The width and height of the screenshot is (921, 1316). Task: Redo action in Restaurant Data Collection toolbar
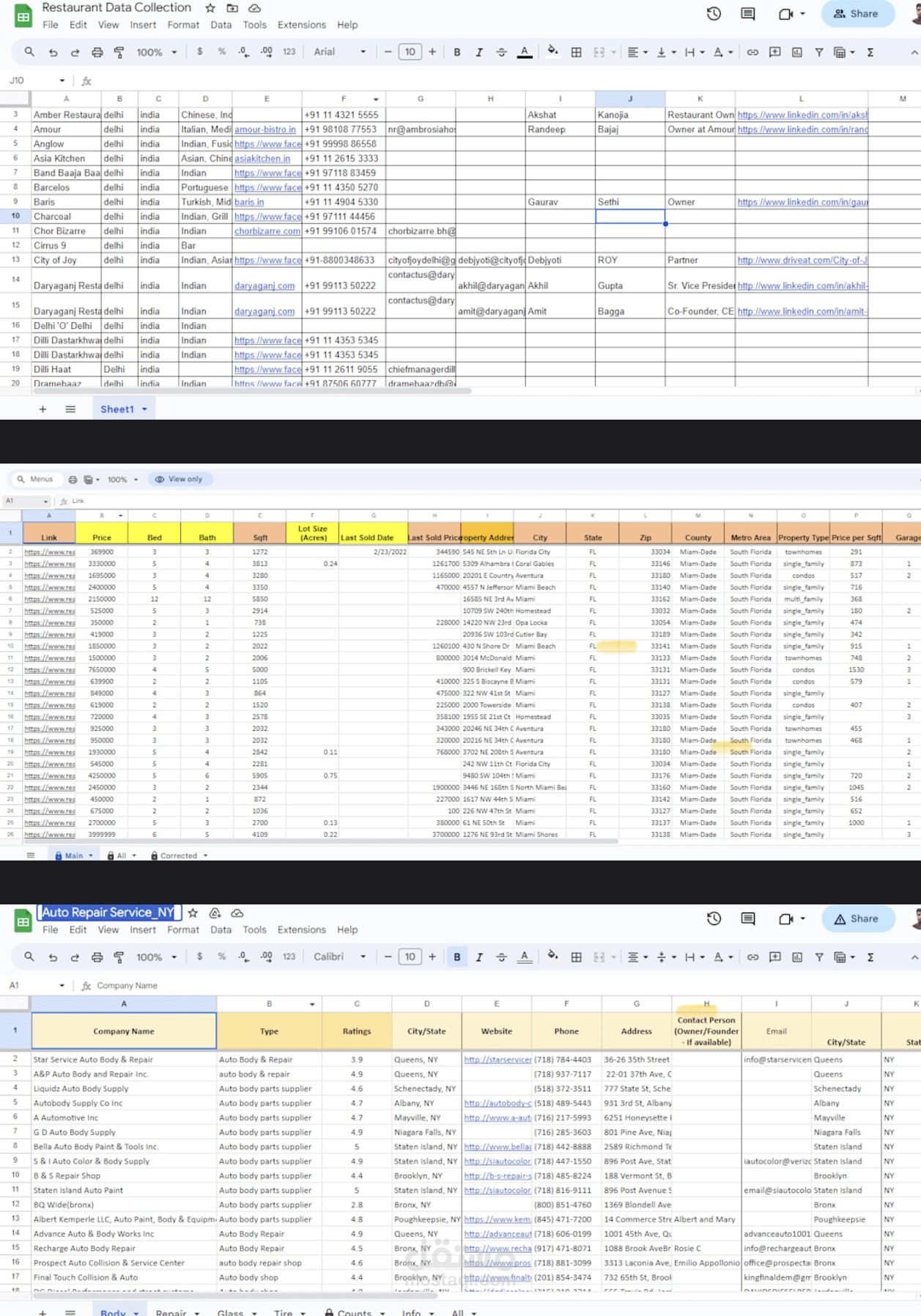tap(75, 52)
